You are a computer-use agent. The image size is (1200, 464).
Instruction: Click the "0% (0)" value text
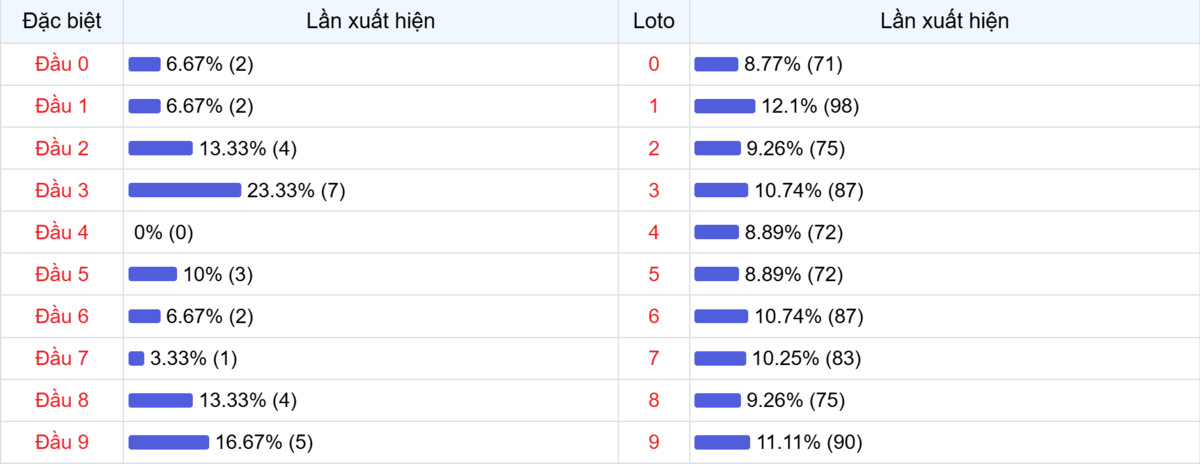[x=164, y=232]
